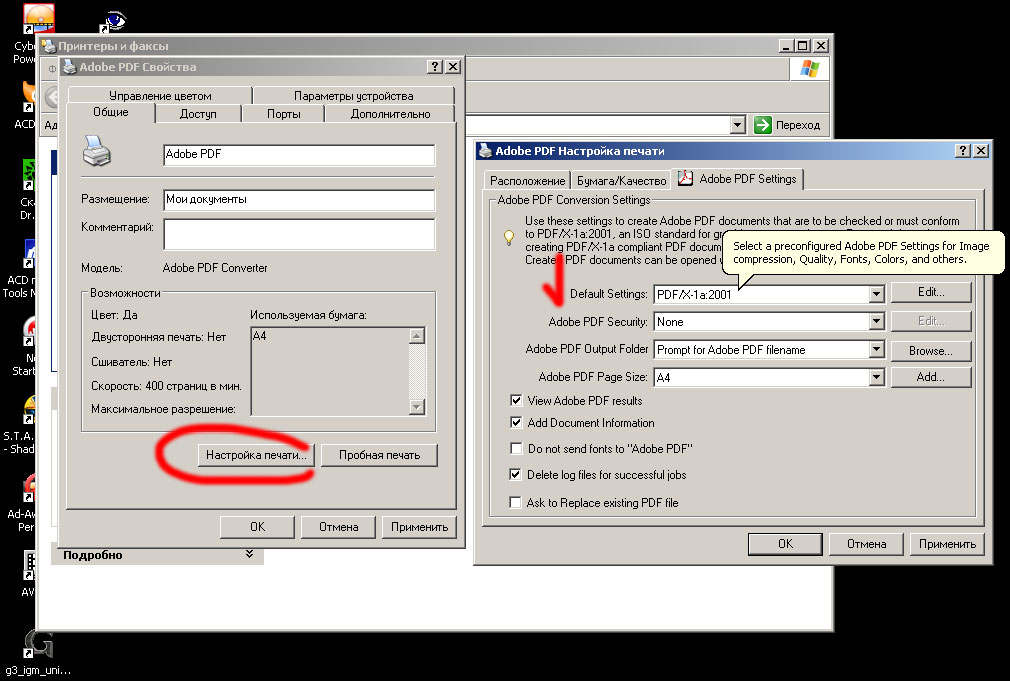Switch to the Дополнительно tab
Image resolution: width=1010 pixels, height=681 pixels.
[x=390, y=113]
